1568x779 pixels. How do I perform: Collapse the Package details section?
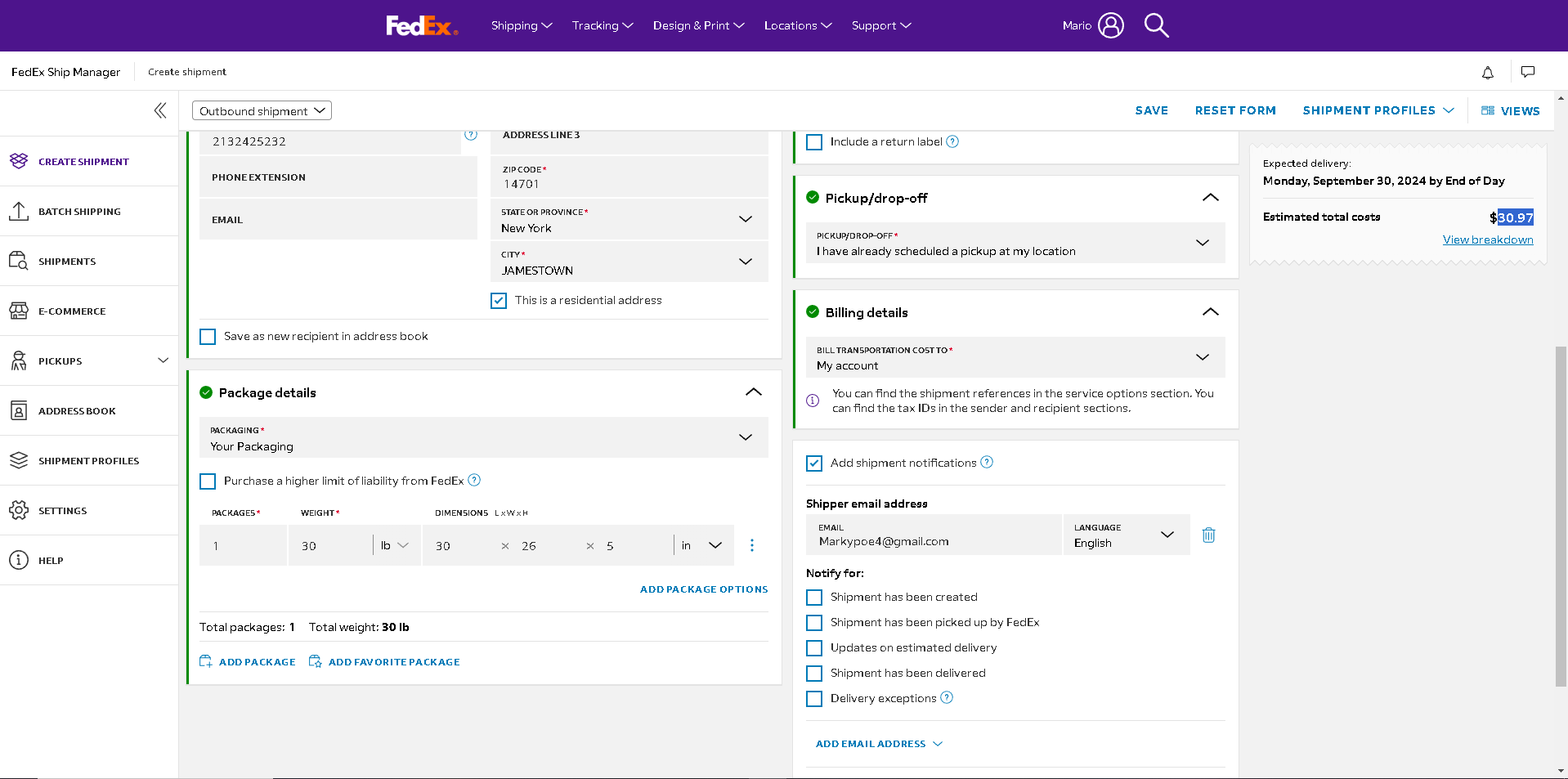(x=754, y=392)
